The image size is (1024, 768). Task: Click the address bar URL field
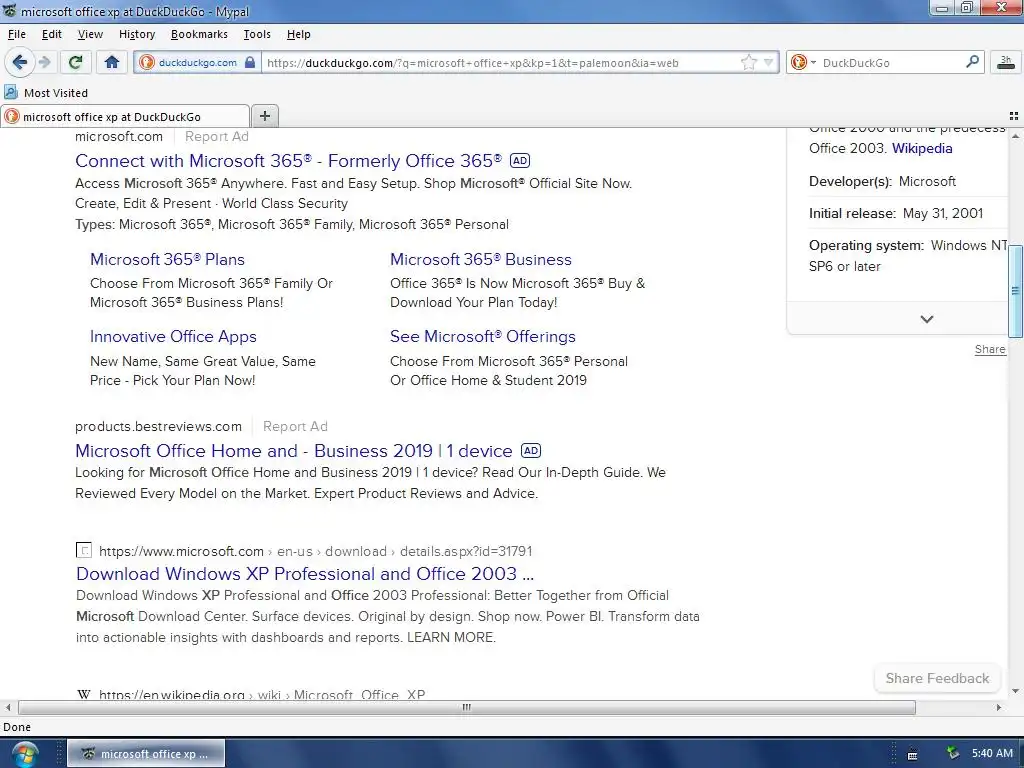pyautogui.click(x=500, y=63)
